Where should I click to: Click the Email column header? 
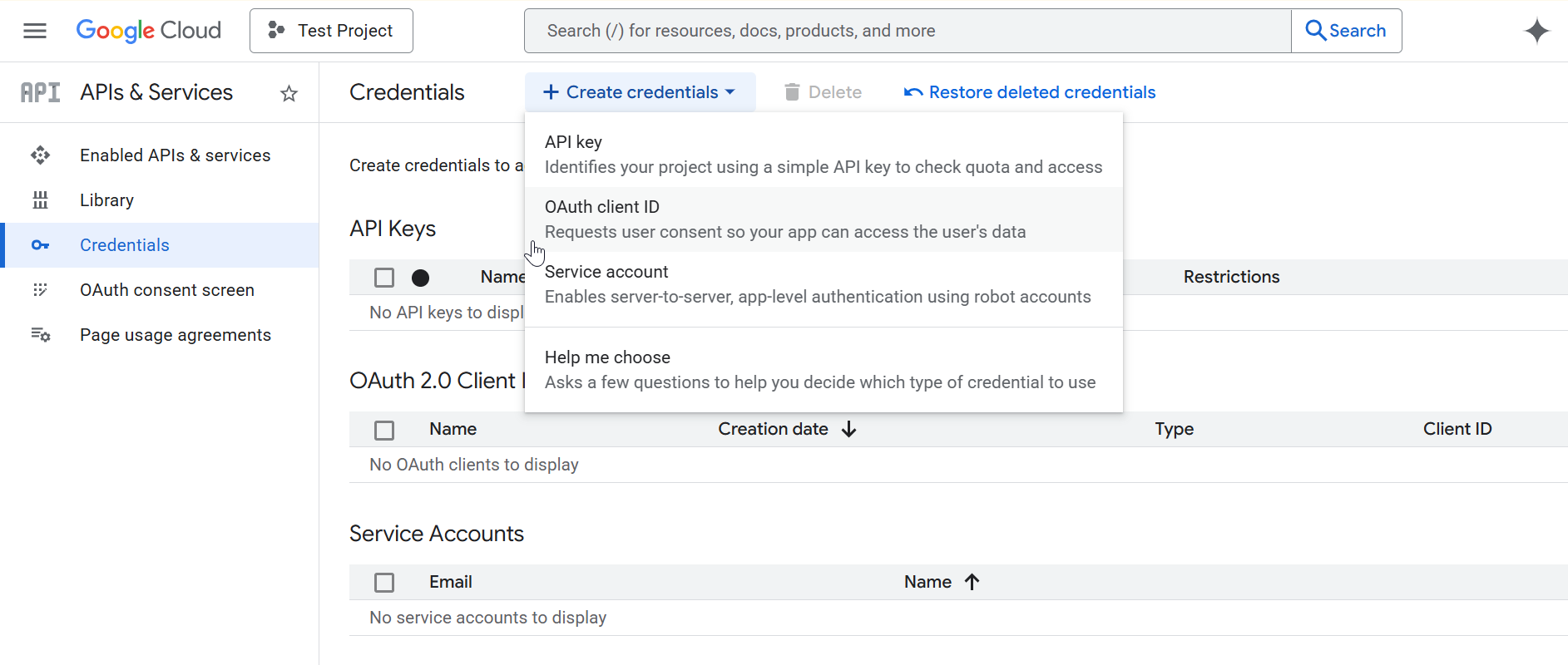pos(450,582)
